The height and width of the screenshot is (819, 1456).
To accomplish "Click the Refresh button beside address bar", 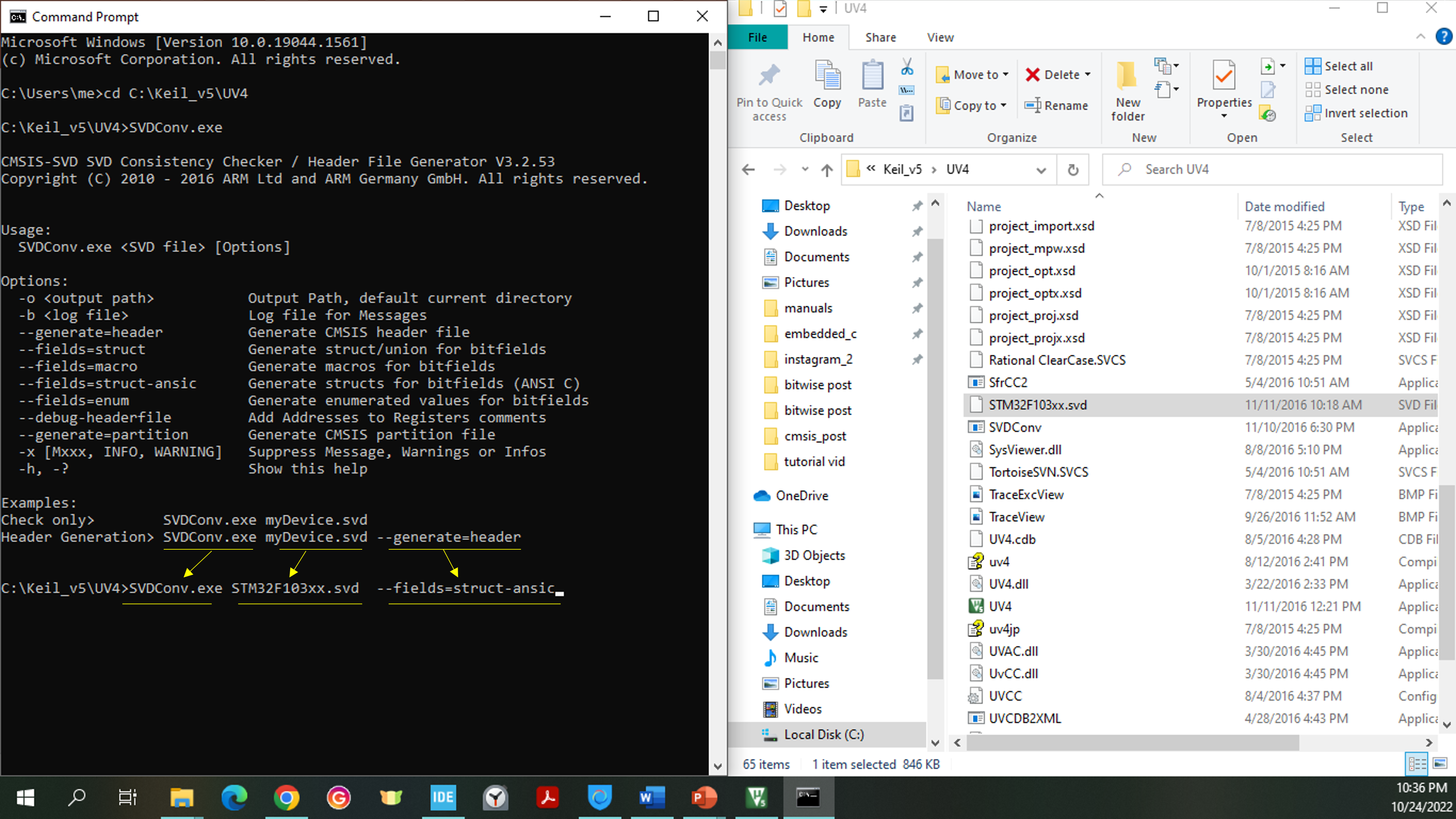I will click(1073, 170).
